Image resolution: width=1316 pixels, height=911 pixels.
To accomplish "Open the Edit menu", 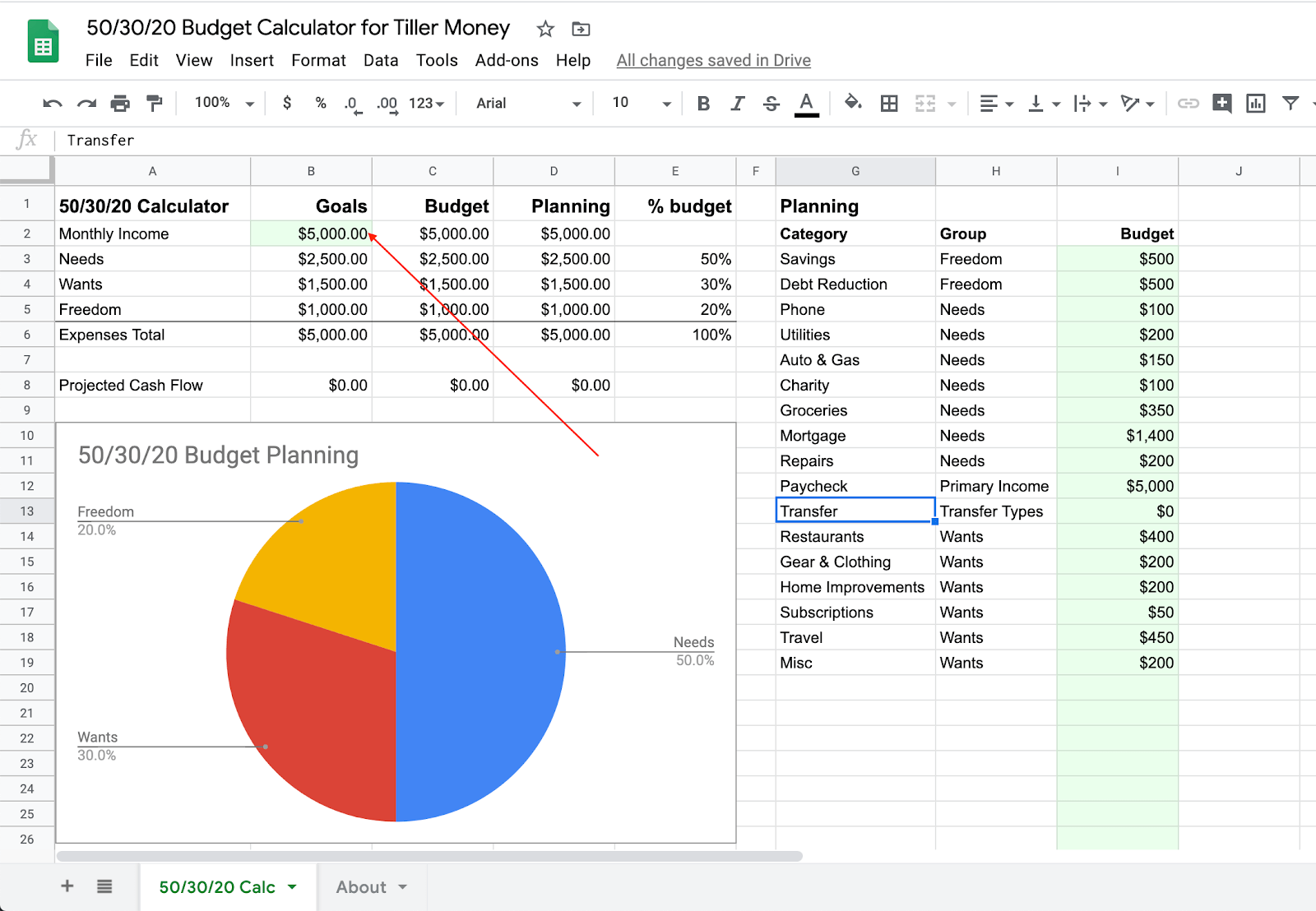I will pos(144,60).
